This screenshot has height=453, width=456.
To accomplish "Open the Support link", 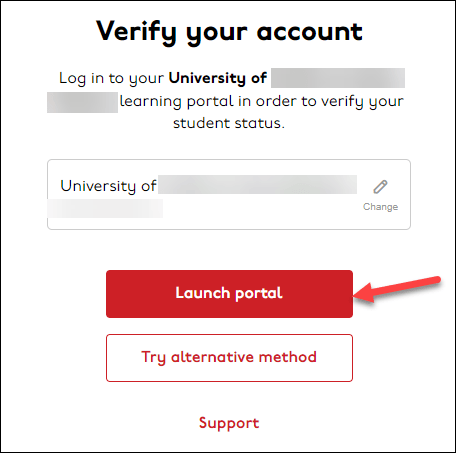I will 229,423.
